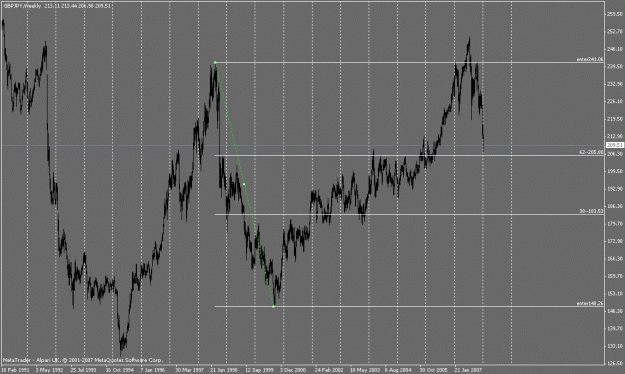Click the 16 Oct 1994 date label

coord(120,370)
